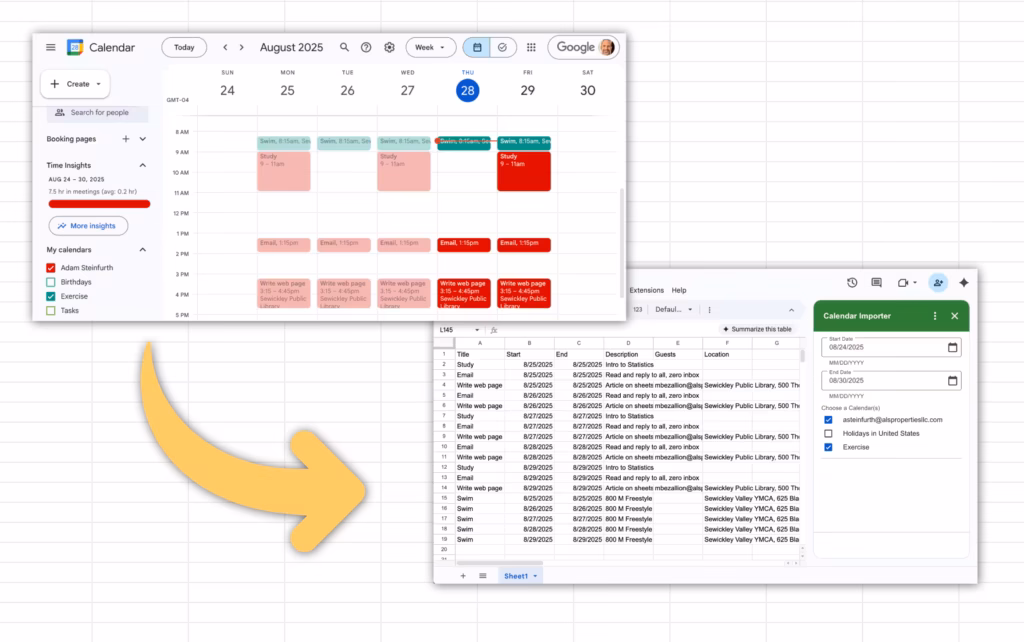The width and height of the screenshot is (1024, 642).
Task: Open the Extensions menu
Action: tap(647, 290)
